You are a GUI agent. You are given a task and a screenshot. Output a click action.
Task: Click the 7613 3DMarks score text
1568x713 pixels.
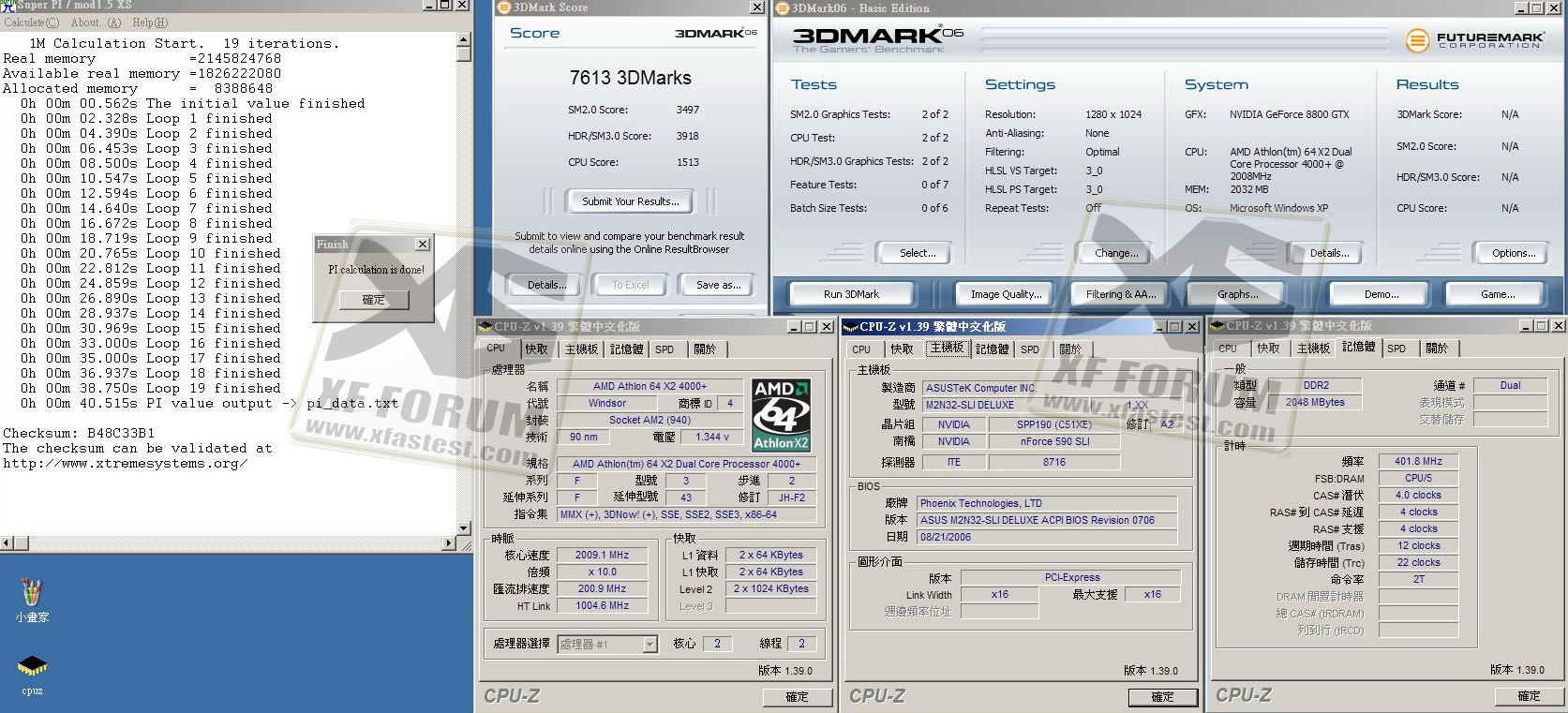point(631,78)
